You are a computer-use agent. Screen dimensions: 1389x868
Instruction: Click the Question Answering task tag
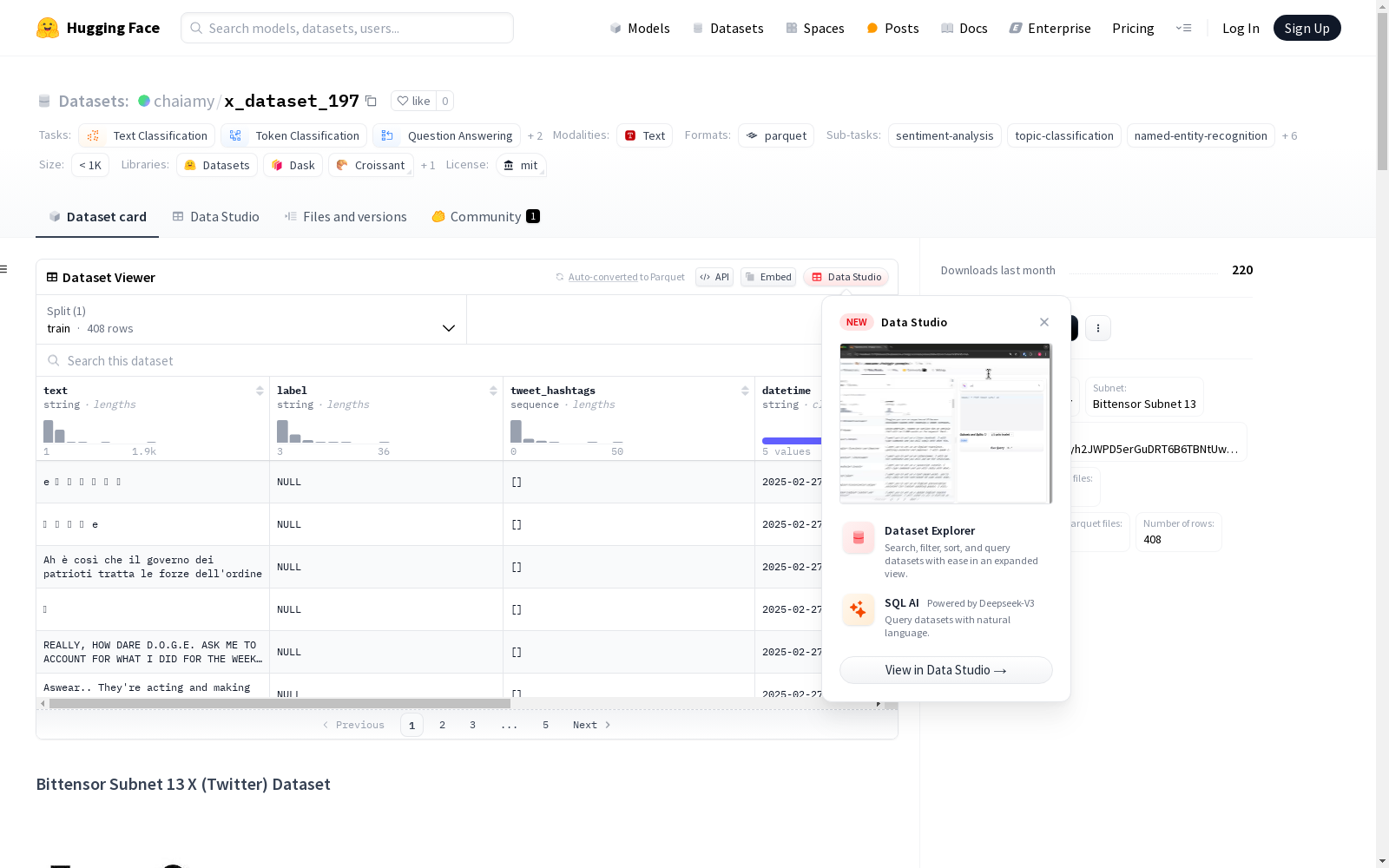pyautogui.click(x=446, y=135)
